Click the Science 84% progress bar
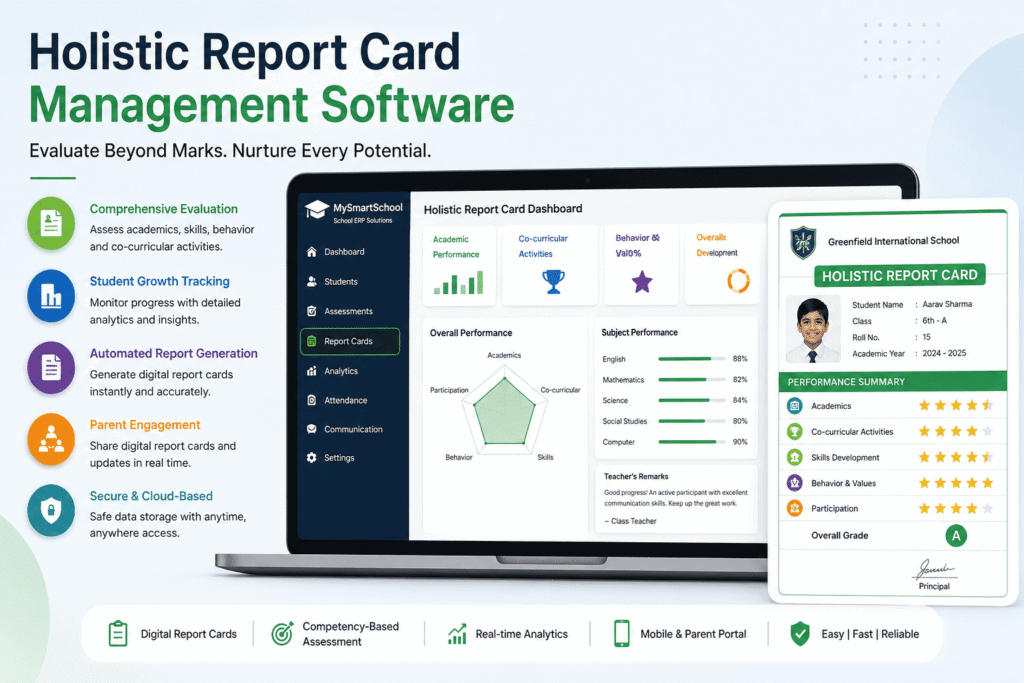The width and height of the screenshot is (1024, 683). 692,400
